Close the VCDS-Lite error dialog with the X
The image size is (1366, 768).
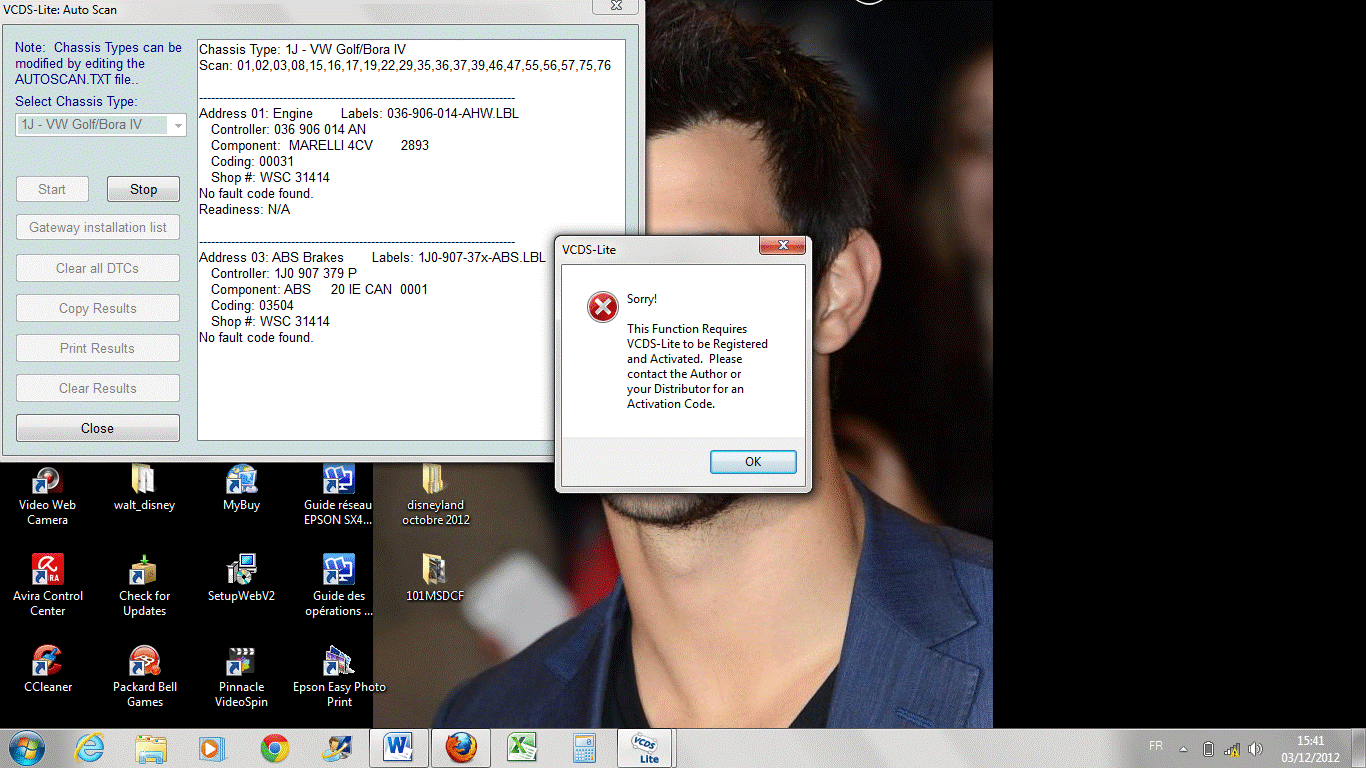coord(783,246)
